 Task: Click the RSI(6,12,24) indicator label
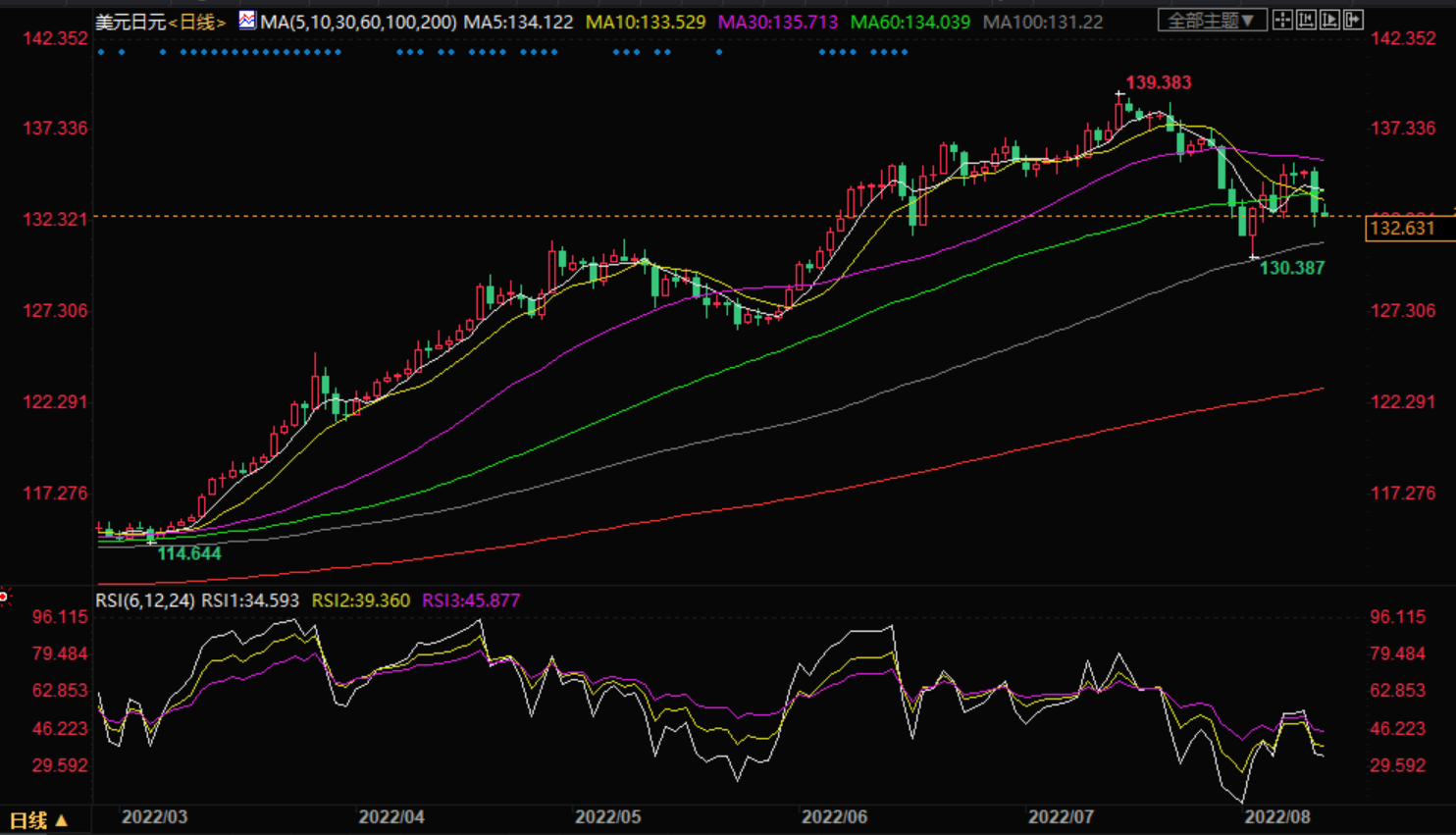pyautogui.click(x=144, y=600)
